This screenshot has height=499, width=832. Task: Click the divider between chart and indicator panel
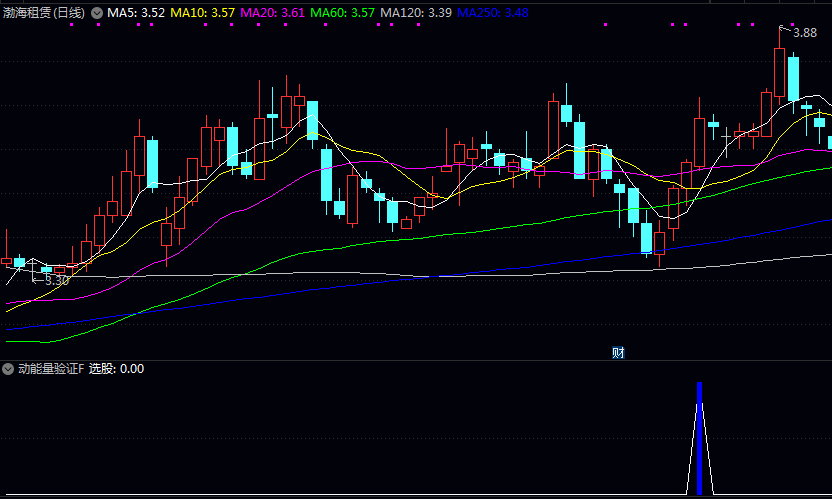[416, 360]
